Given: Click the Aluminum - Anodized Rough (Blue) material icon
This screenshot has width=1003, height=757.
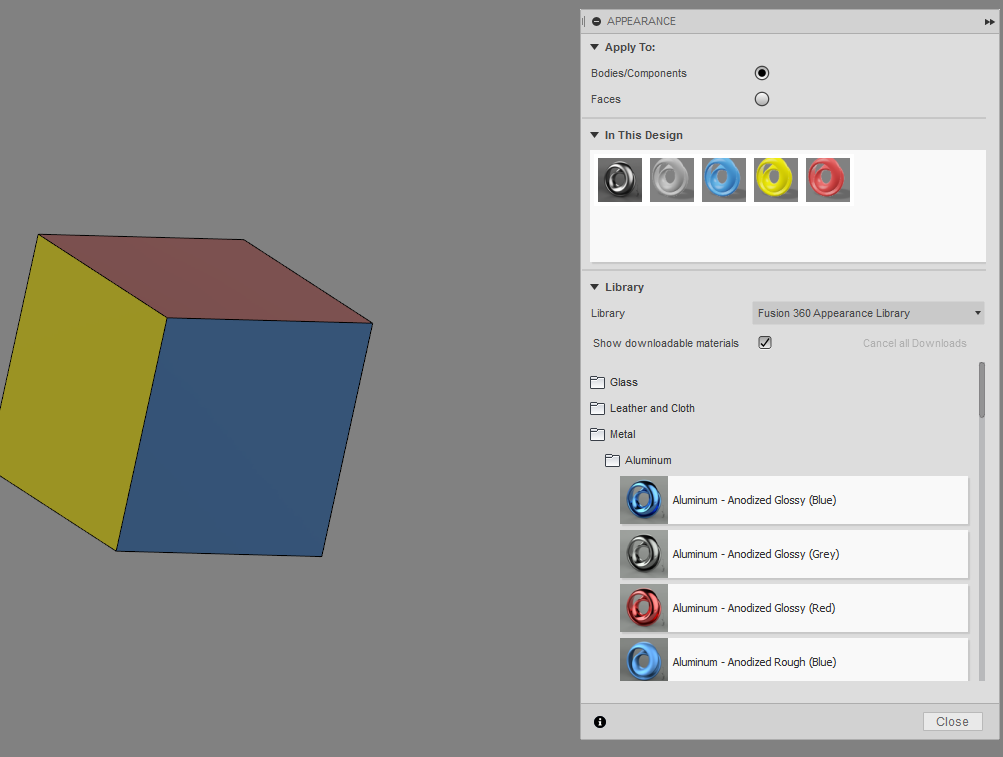Looking at the screenshot, I should (643, 660).
